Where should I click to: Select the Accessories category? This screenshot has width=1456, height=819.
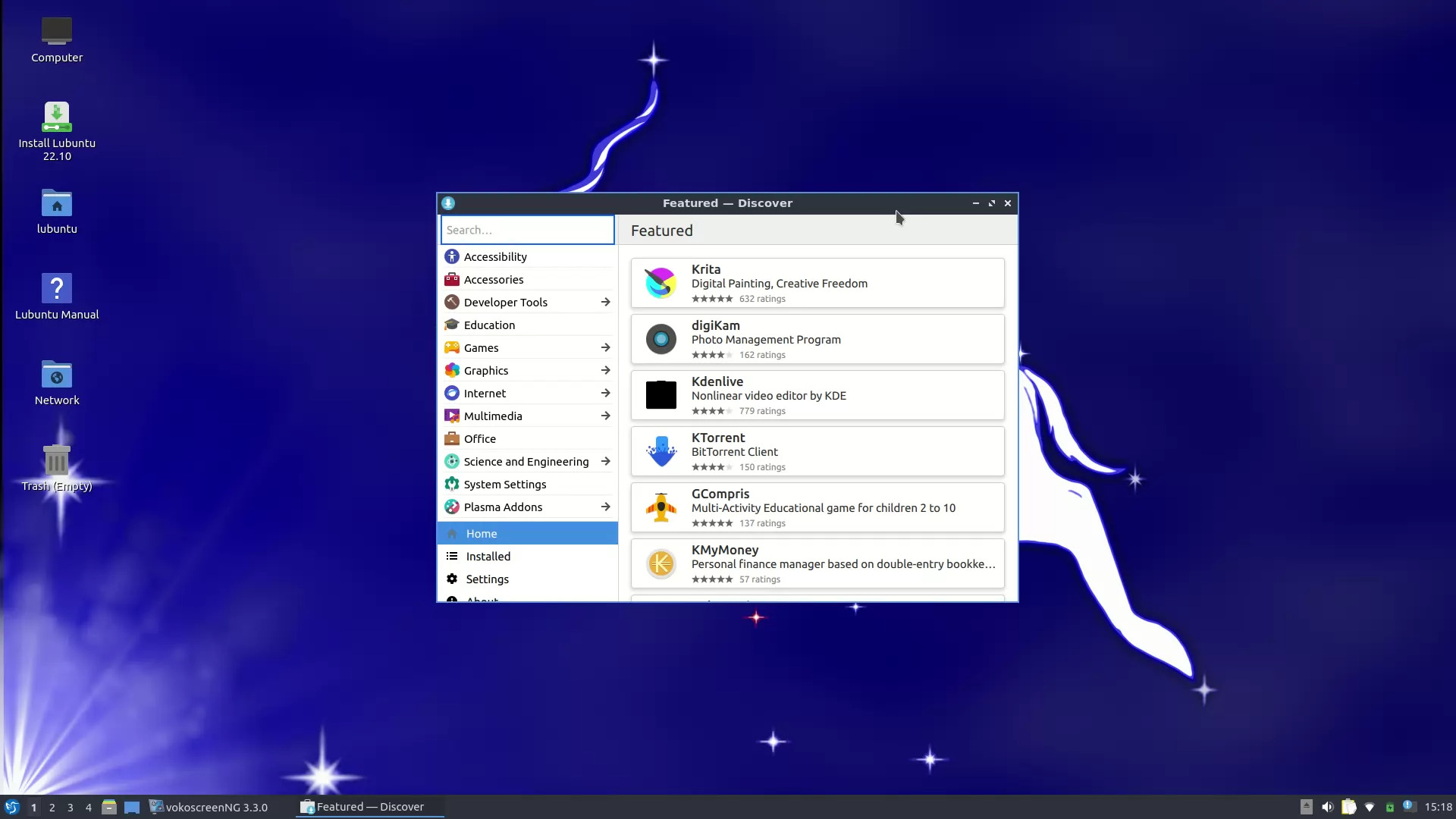(493, 279)
